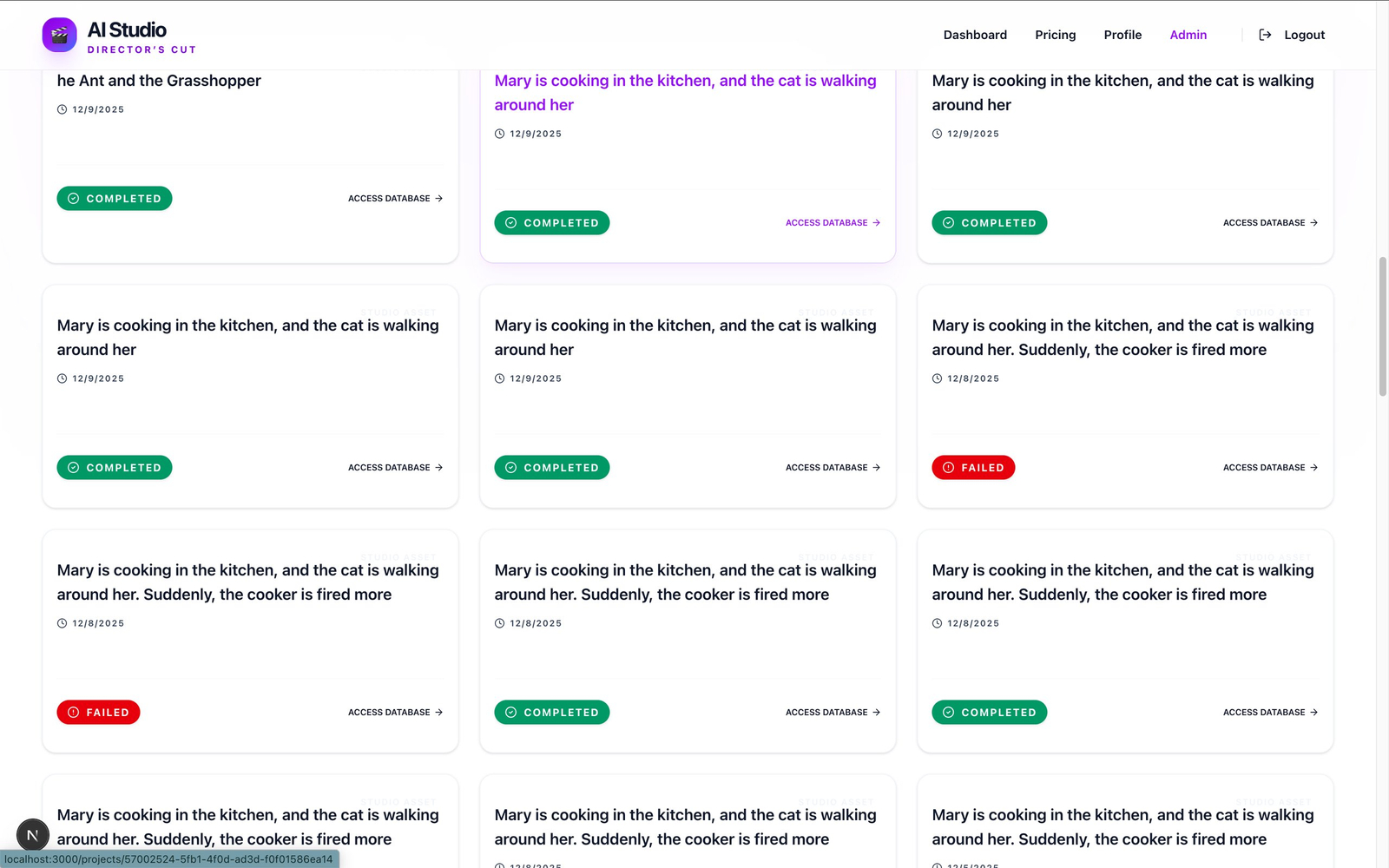
Task: Go to the Pricing page
Action: point(1055,35)
